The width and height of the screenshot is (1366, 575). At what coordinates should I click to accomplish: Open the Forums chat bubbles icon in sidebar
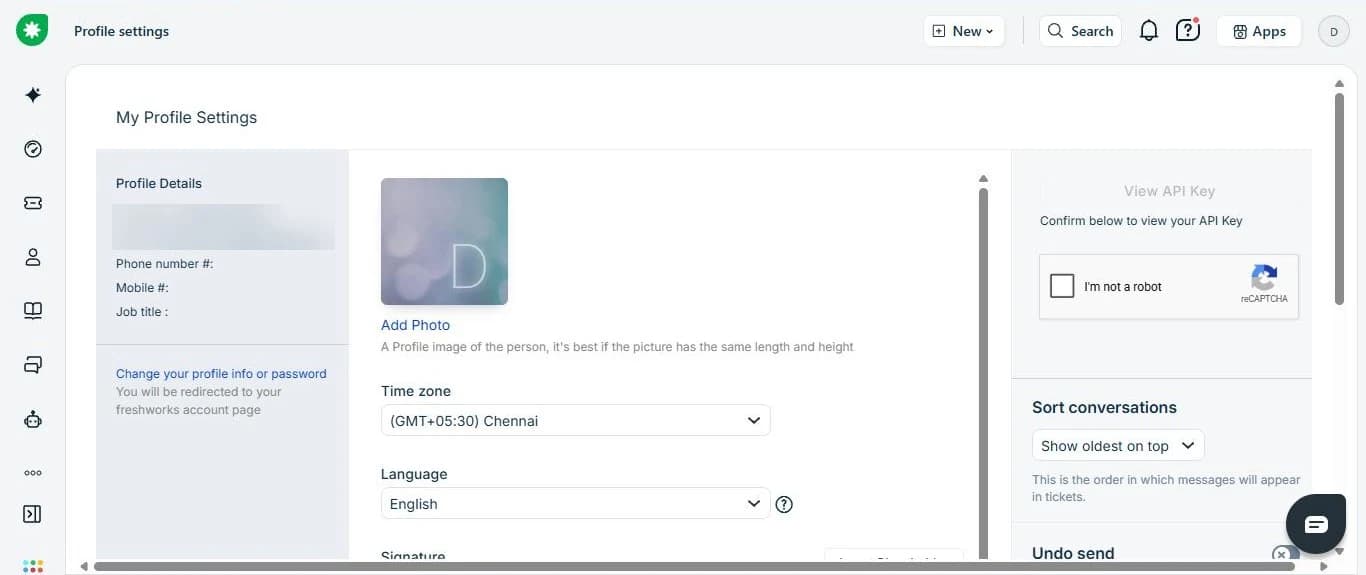coord(33,365)
